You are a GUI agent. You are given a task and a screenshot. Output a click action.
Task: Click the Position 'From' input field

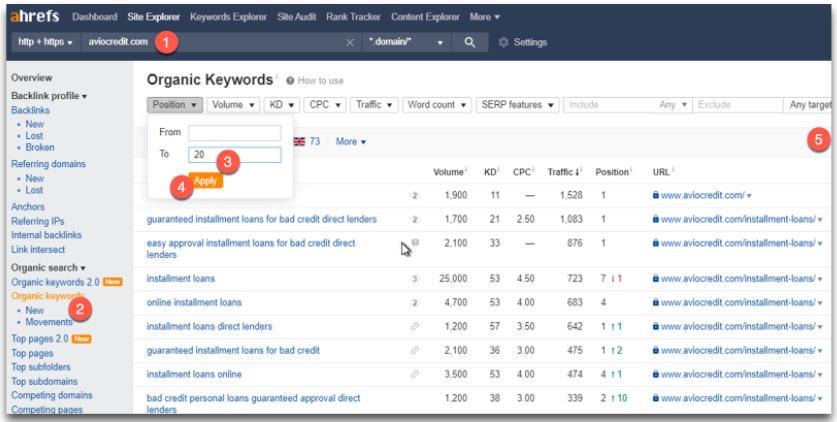pyautogui.click(x=234, y=133)
